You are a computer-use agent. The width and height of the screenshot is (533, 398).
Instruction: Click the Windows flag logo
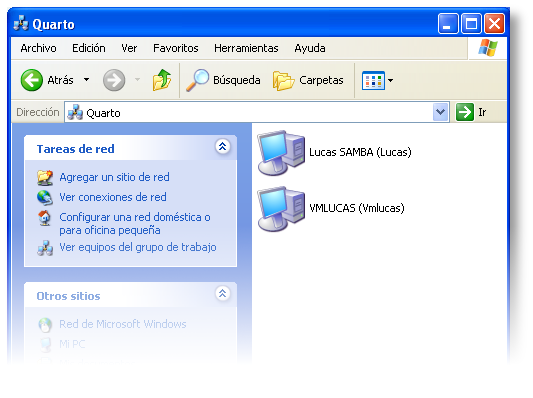click(487, 48)
